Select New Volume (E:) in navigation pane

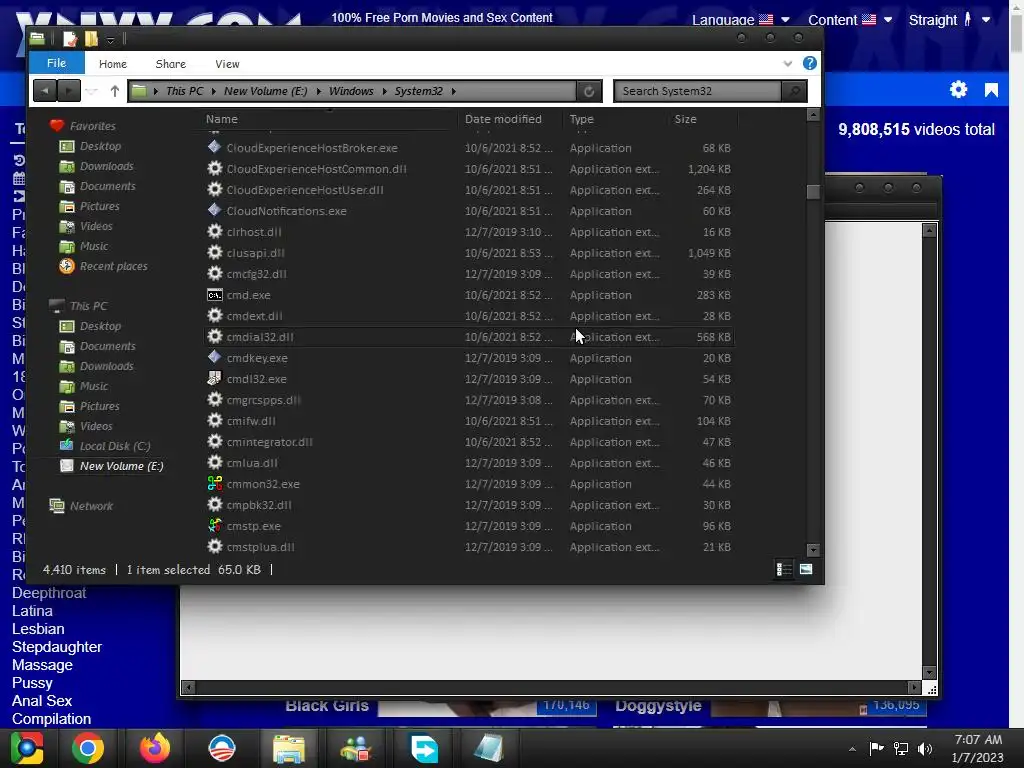(121, 466)
